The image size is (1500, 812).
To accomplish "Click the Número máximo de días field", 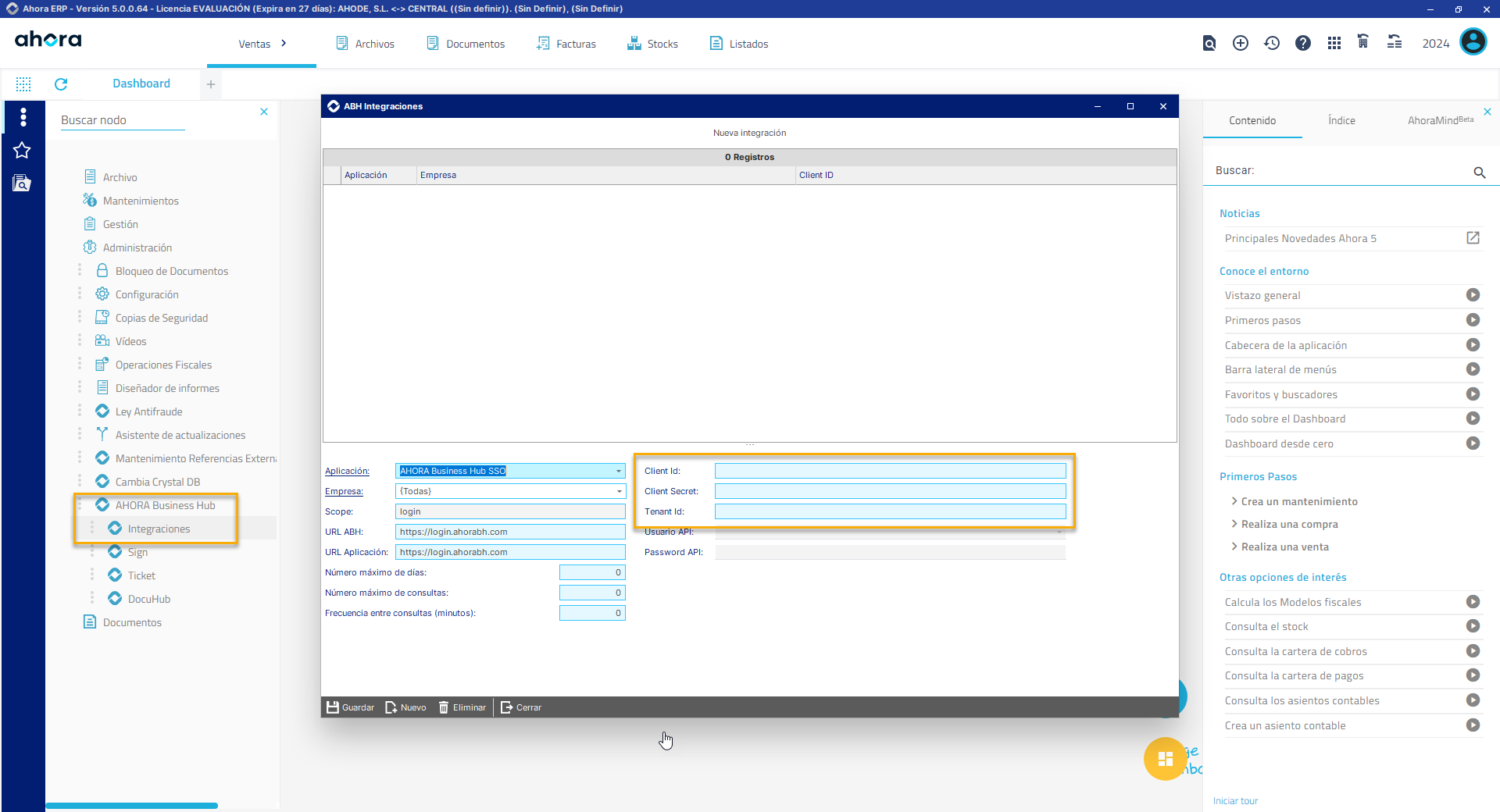I will pyautogui.click(x=592, y=572).
